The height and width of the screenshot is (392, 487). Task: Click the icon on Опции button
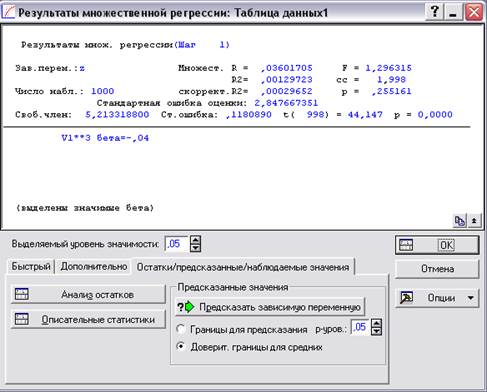[x=406, y=298]
